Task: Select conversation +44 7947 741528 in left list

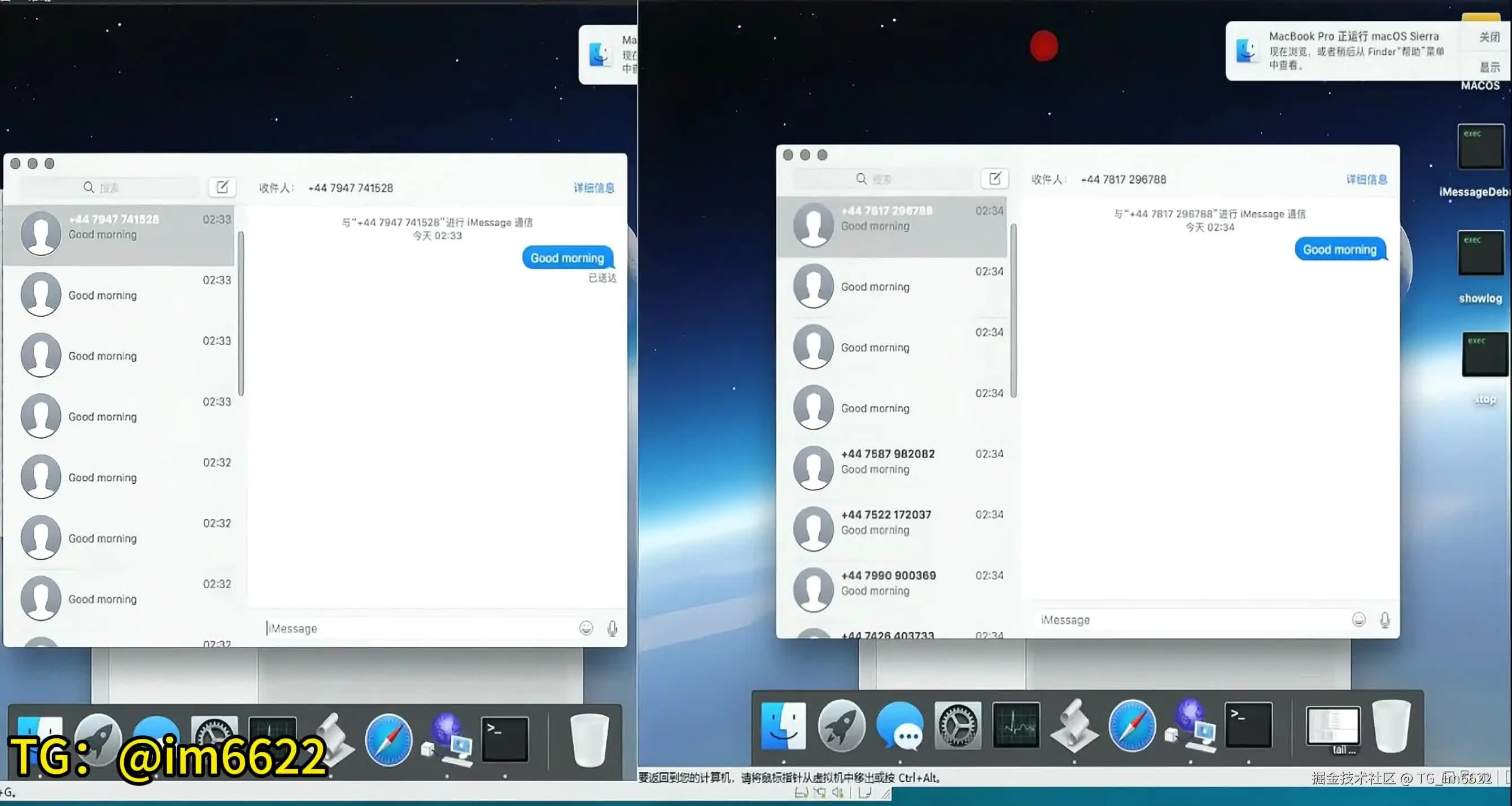Action: (x=120, y=235)
